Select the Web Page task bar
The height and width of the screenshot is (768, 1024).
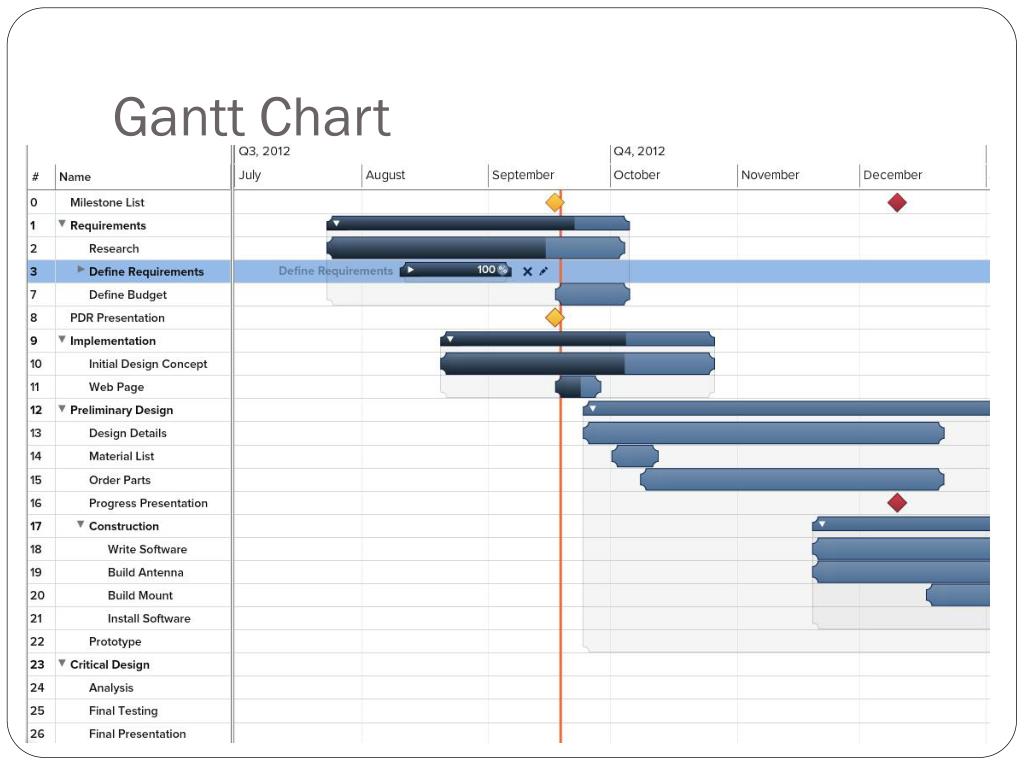578,387
